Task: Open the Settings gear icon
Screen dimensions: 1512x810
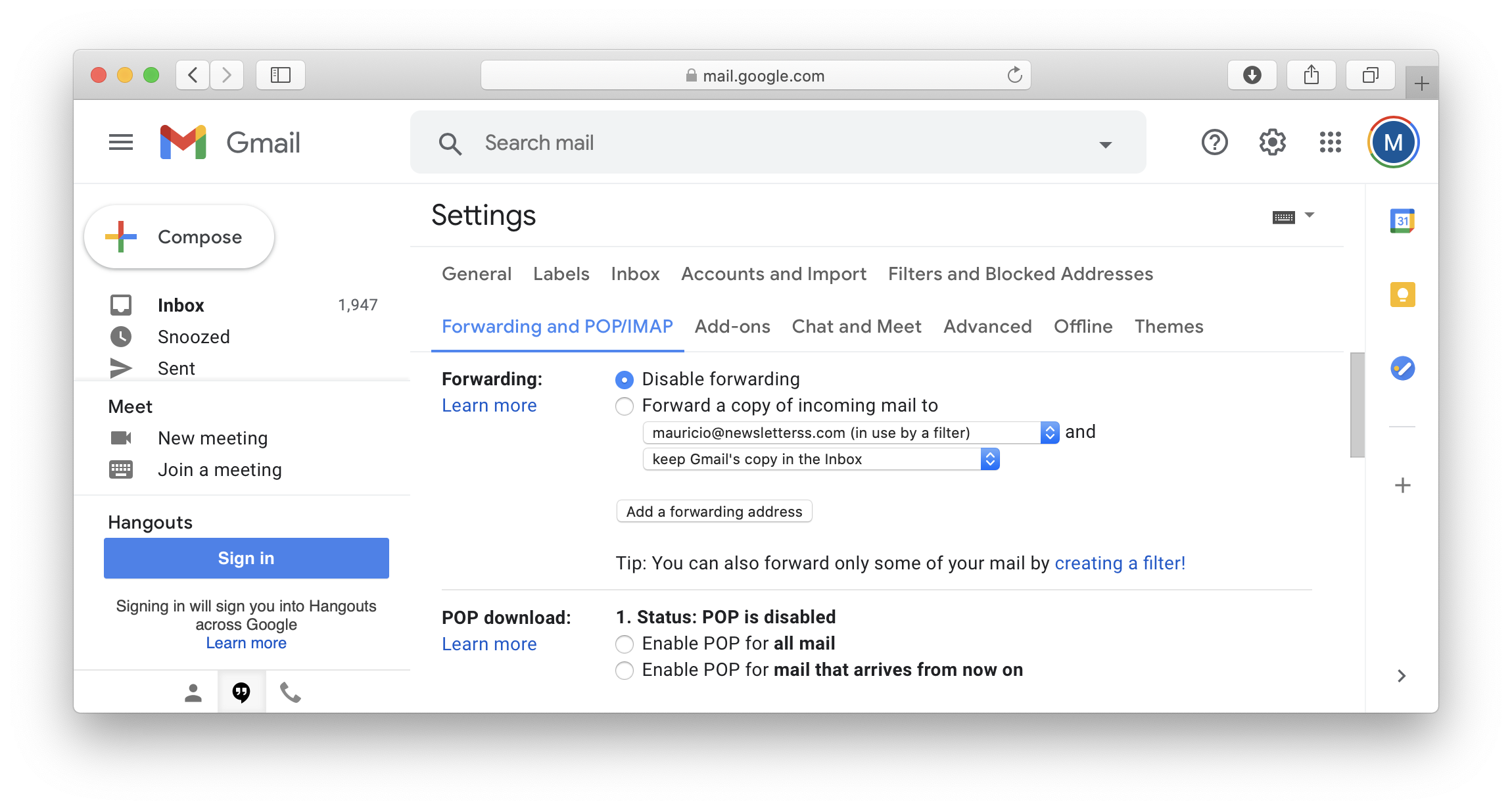Action: [1272, 142]
